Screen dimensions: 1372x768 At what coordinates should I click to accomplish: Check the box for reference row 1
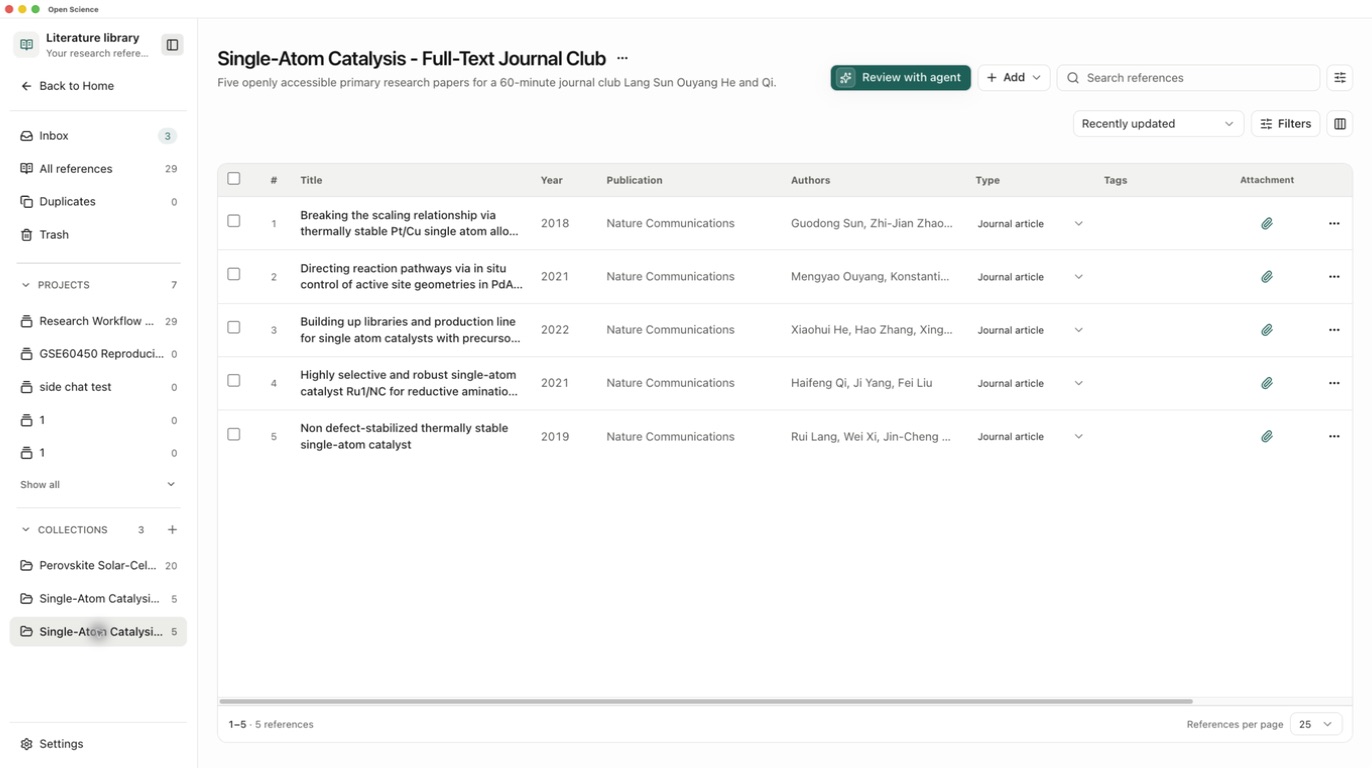pos(234,221)
